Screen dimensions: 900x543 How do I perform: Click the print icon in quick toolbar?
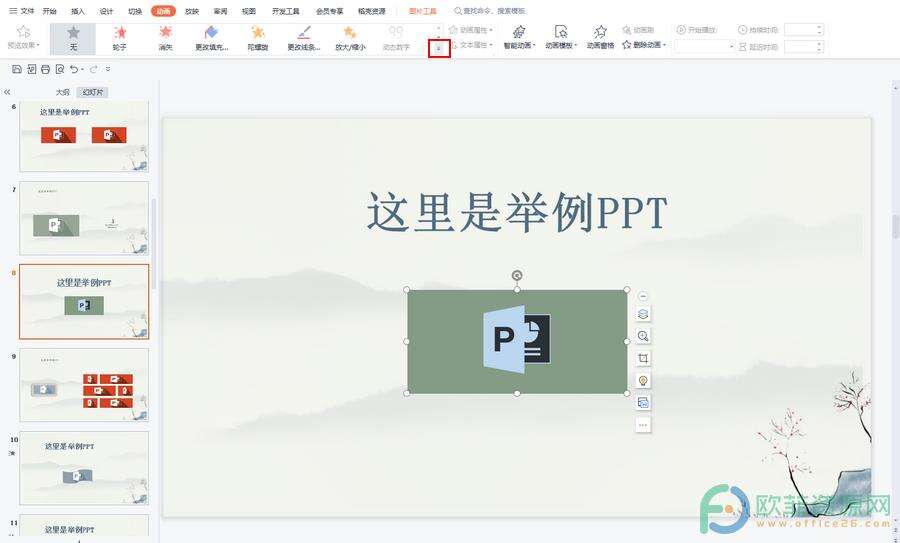(45, 69)
